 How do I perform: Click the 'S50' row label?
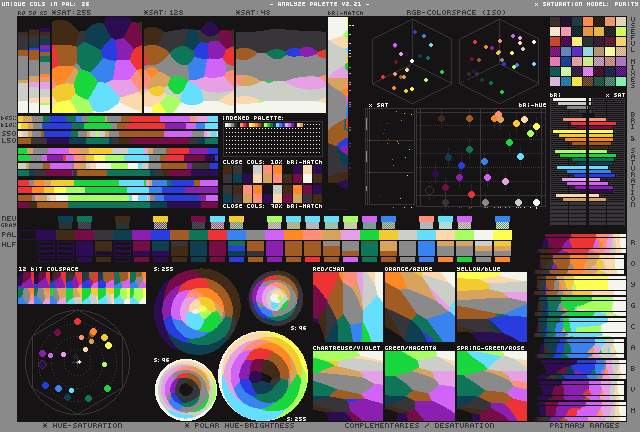[9, 134]
